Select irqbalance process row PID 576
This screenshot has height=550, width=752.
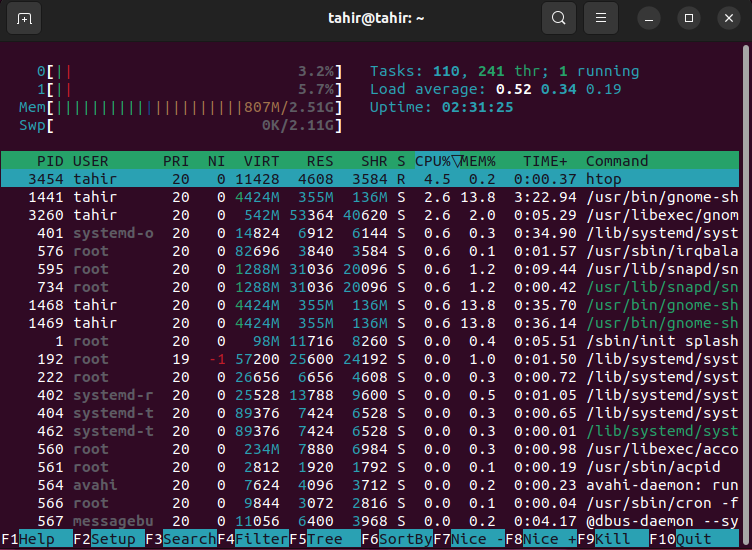coord(370,251)
